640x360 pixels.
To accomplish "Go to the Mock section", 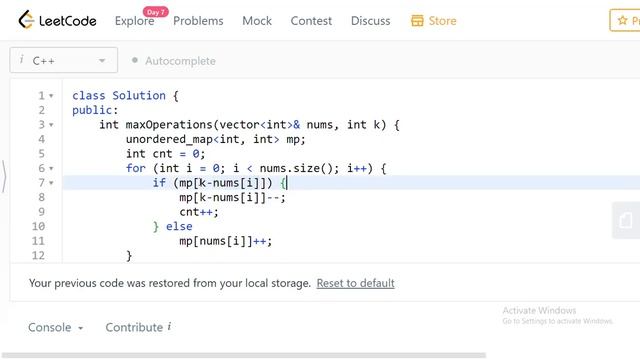I will (x=257, y=21).
